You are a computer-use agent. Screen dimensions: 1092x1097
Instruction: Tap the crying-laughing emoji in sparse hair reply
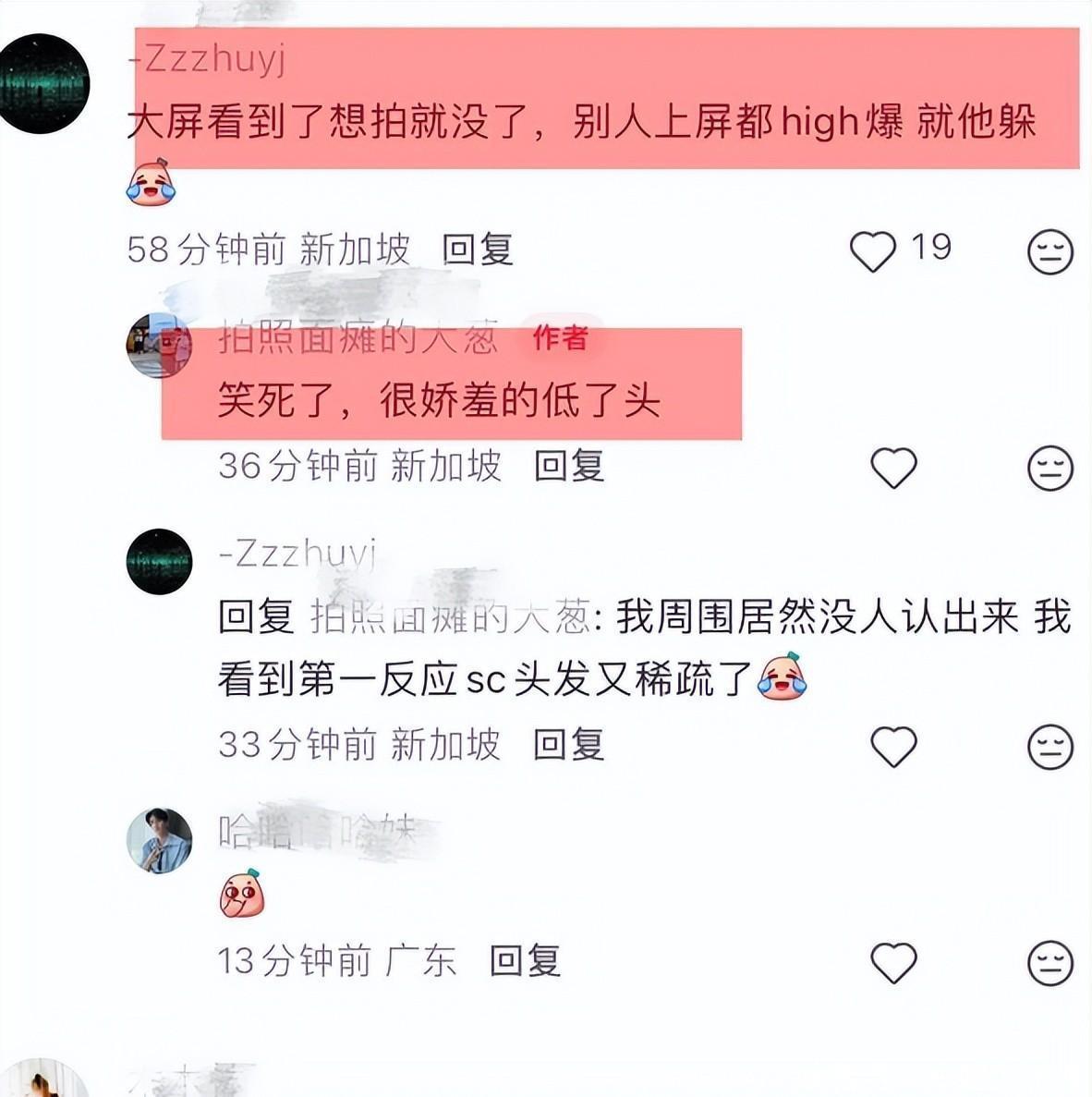point(783,676)
